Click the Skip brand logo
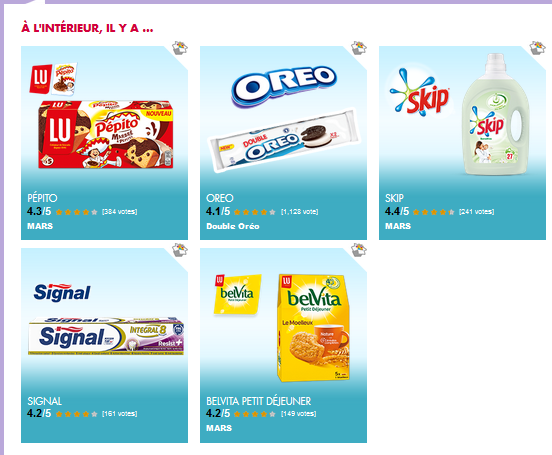 (419, 92)
